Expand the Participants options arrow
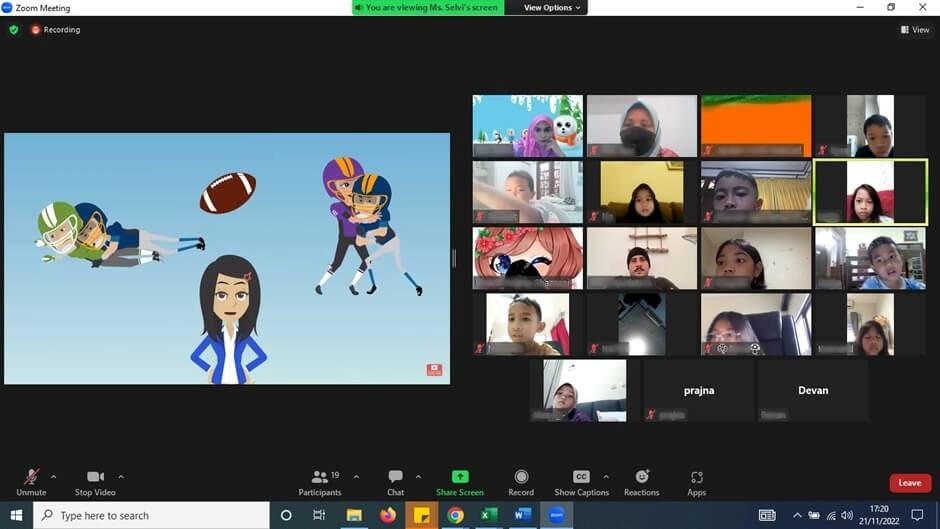 pos(356,476)
